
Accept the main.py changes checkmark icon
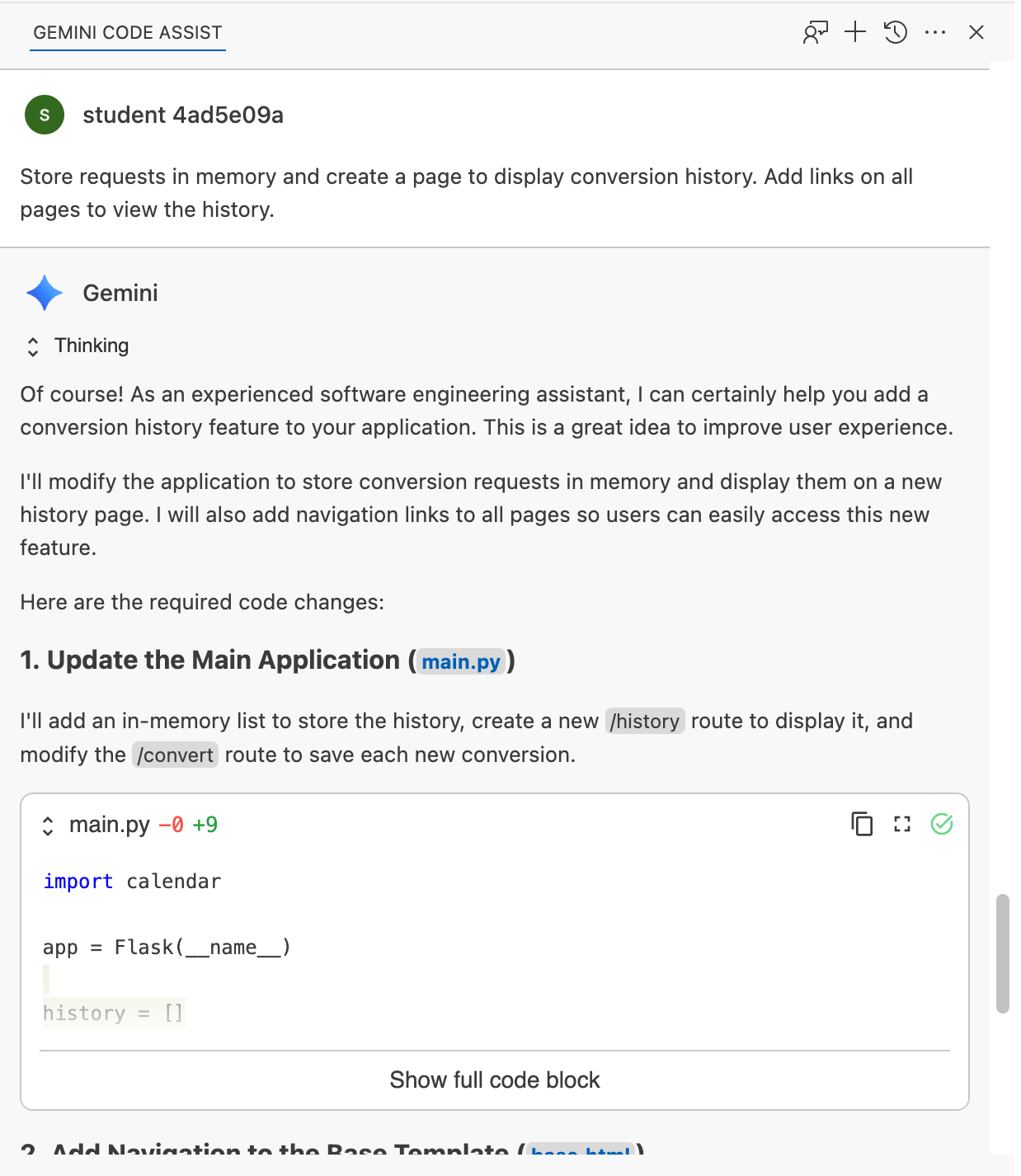pos(942,824)
